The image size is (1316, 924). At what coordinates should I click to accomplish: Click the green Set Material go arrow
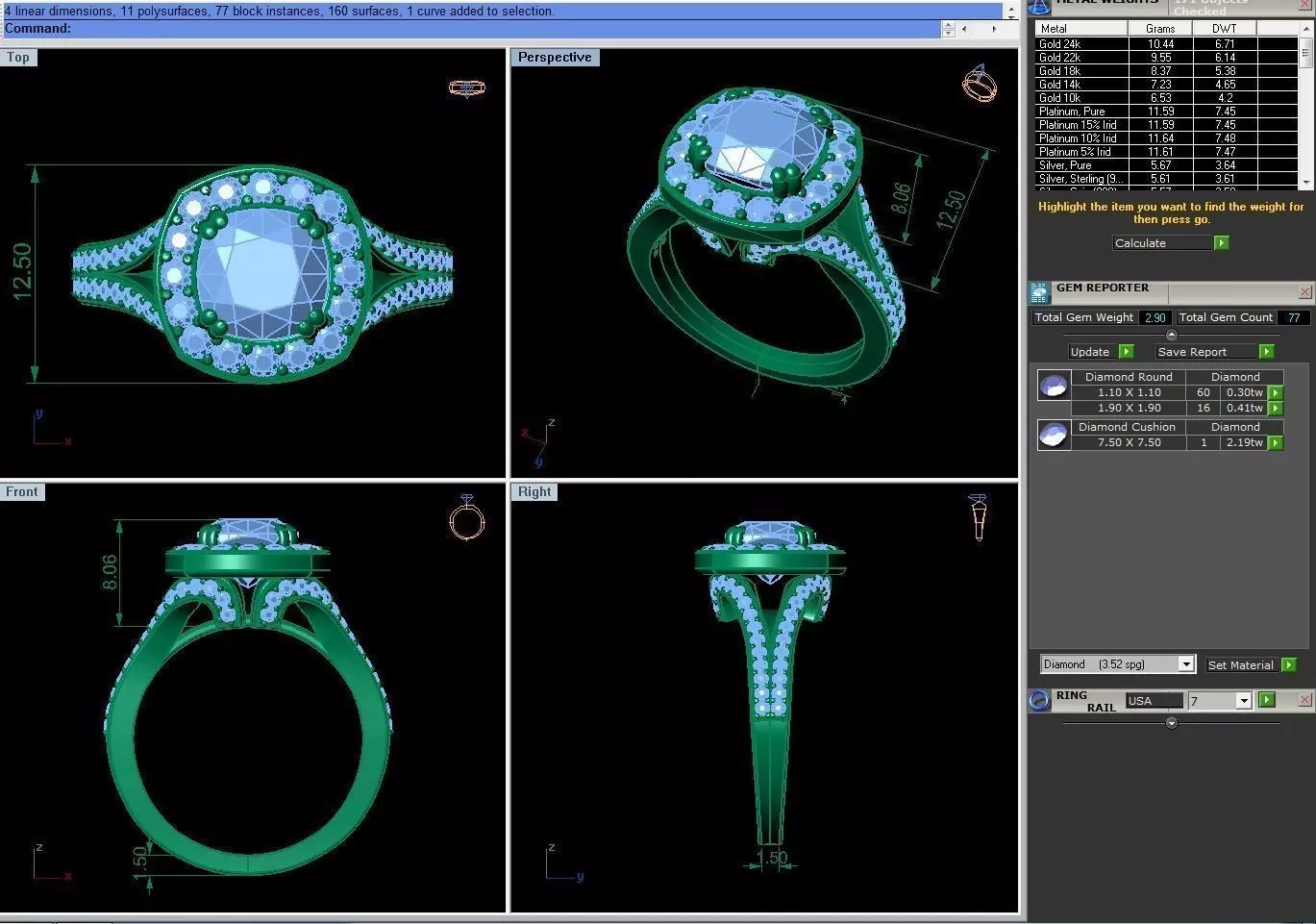click(1289, 665)
